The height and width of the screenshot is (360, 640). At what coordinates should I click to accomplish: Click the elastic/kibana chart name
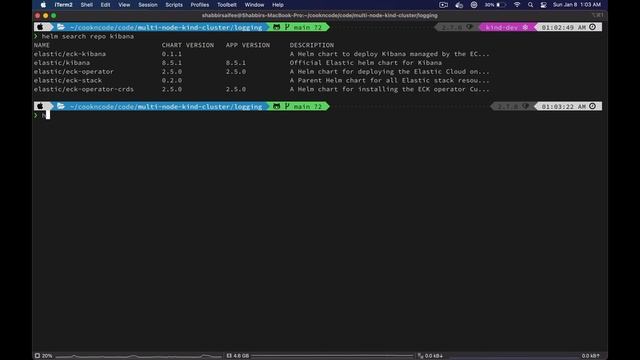click(62, 63)
